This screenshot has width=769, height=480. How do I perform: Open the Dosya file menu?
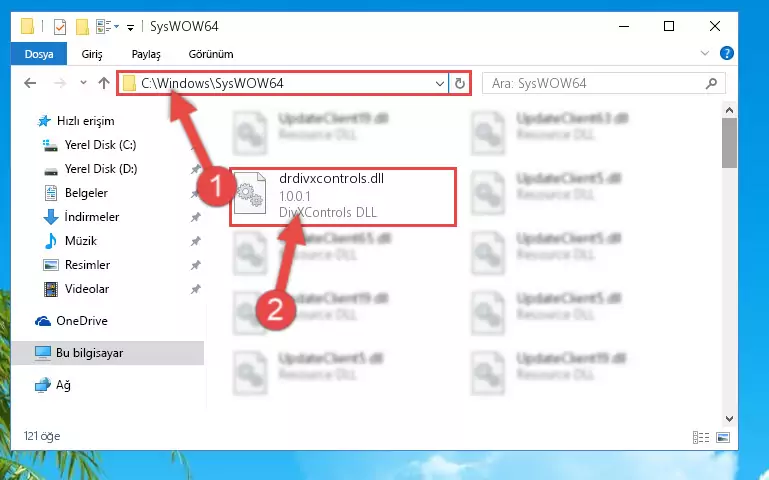pyautogui.click(x=39, y=54)
